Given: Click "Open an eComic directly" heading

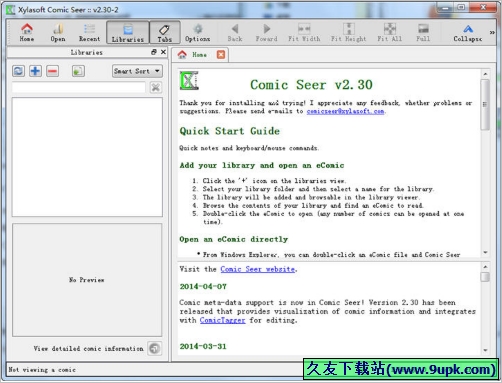Looking at the screenshot, I should click(233, 239).
